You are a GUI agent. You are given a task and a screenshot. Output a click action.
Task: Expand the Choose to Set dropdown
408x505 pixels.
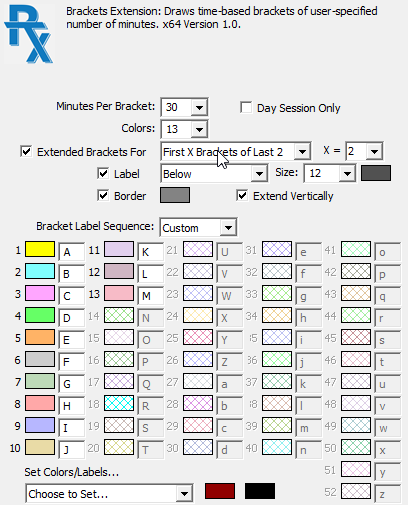click(109, 494)
